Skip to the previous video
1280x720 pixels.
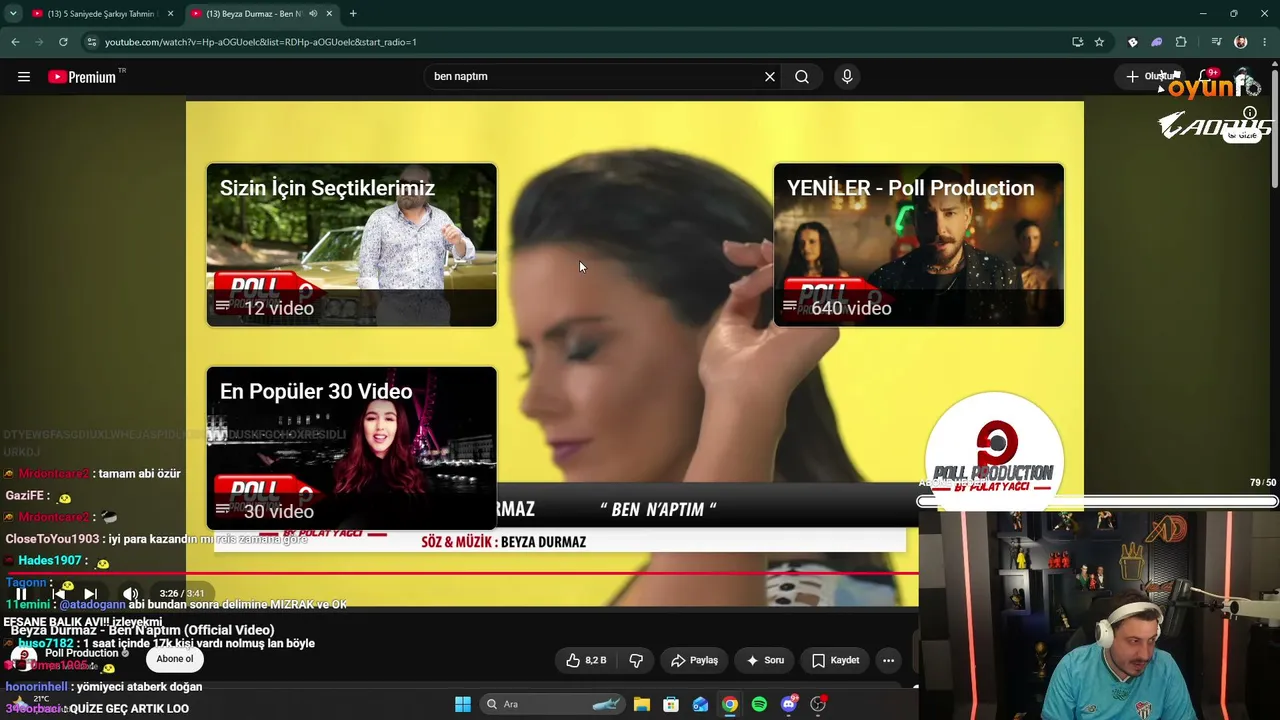click(x=58, y=594)
